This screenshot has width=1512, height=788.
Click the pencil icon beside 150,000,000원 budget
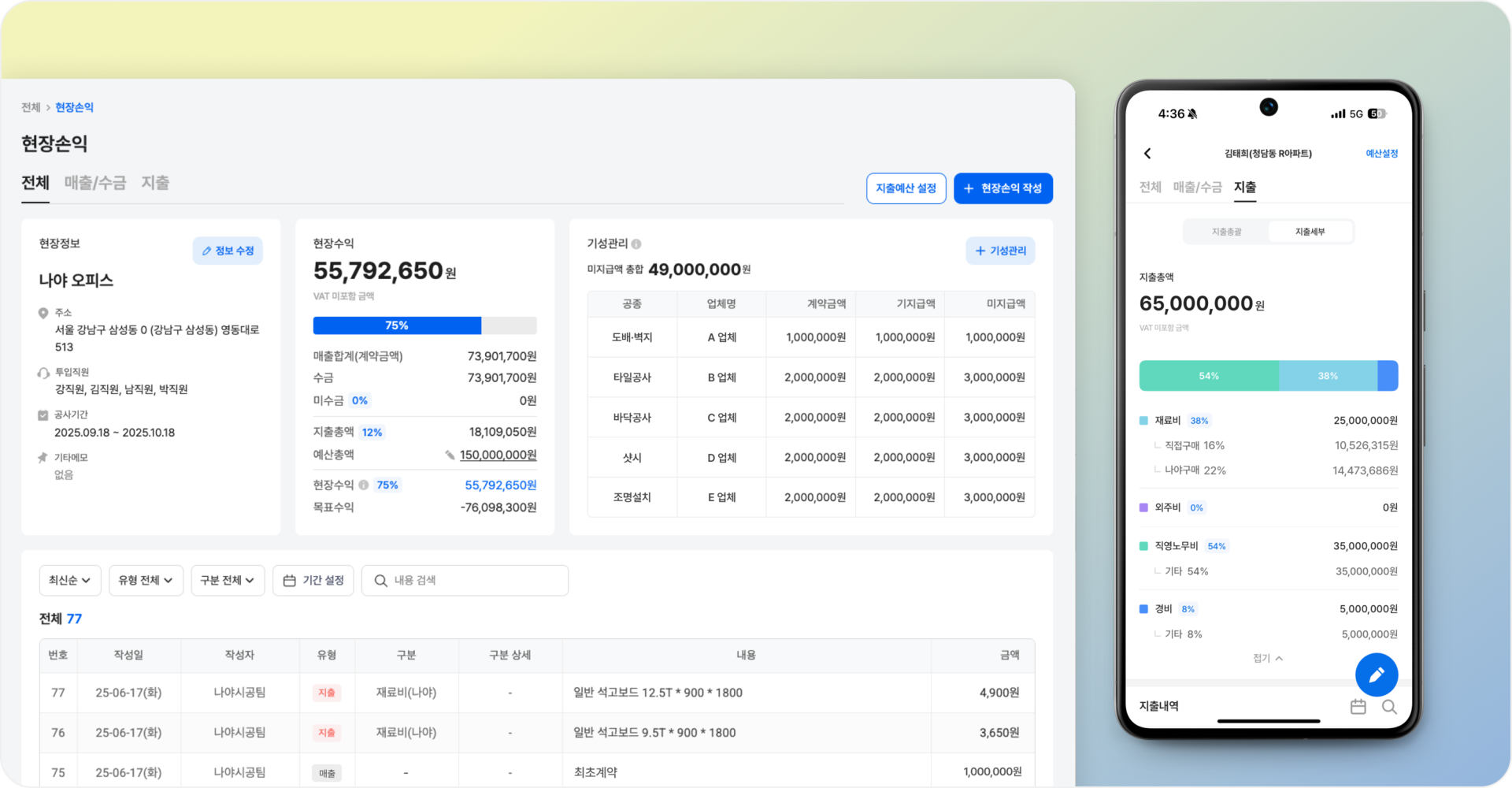(450, 455)
